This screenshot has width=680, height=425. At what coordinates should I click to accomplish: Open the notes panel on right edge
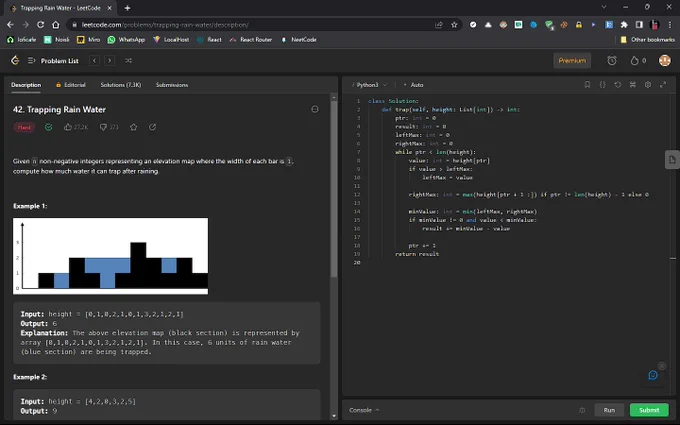click(672, 160)
